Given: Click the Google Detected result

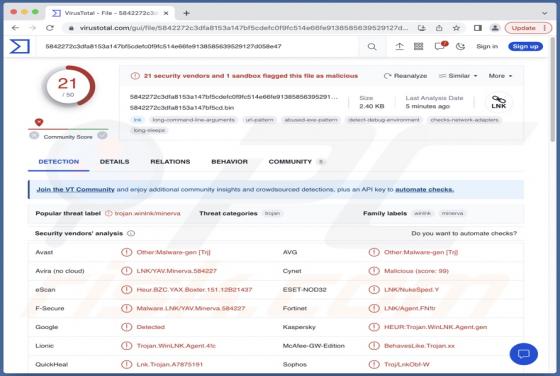Looking at the screenshot, I should tap(150, 327).
